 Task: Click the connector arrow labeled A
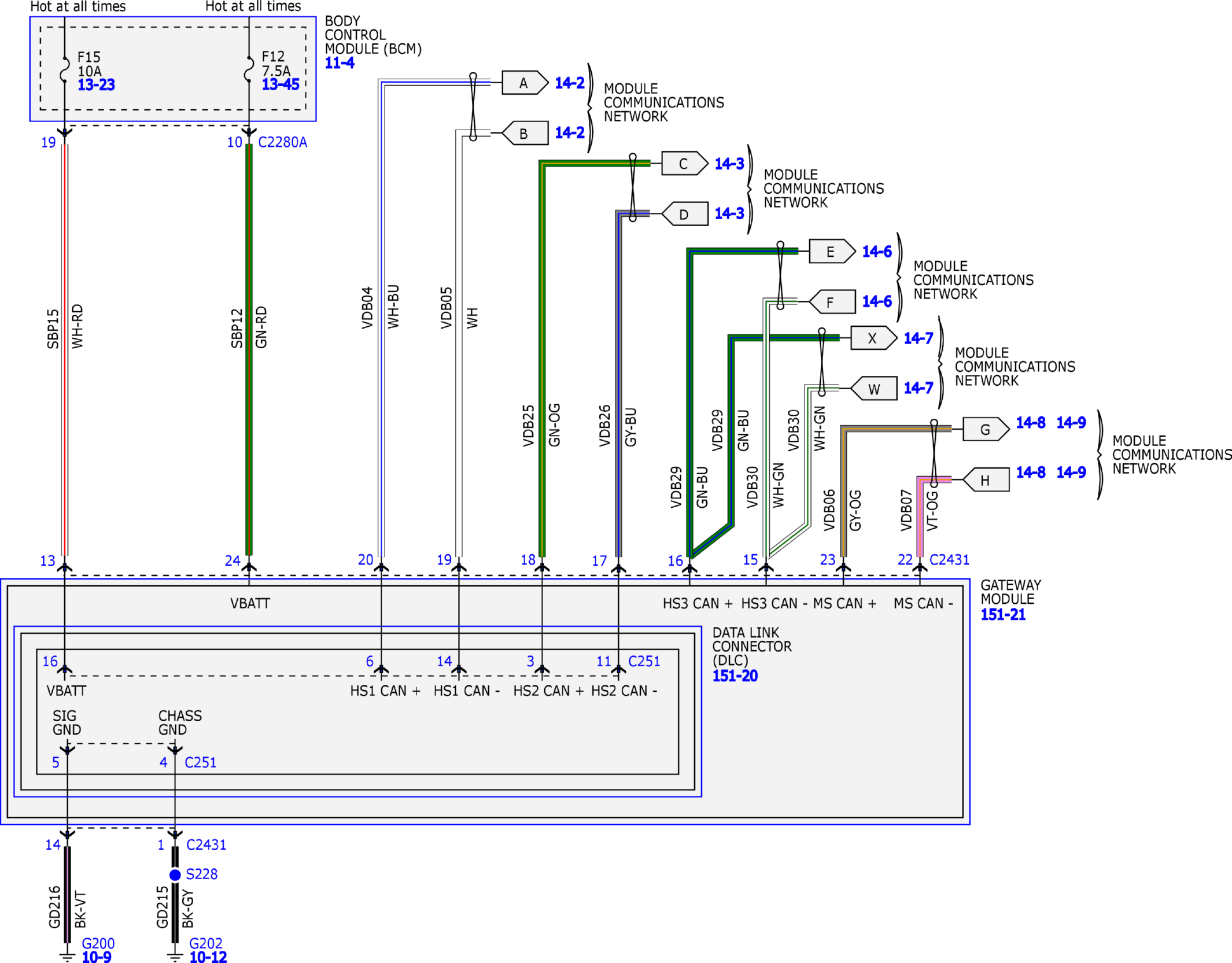click(x=524, y=83)
